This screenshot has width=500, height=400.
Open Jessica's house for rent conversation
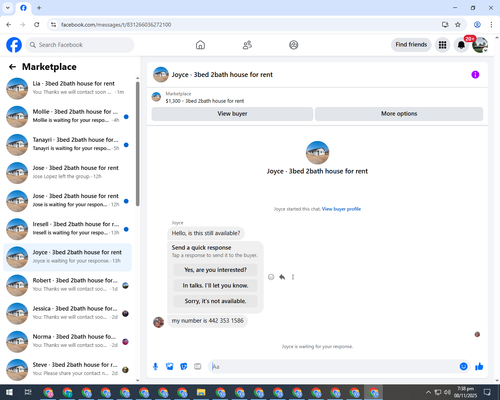[67, 313]
